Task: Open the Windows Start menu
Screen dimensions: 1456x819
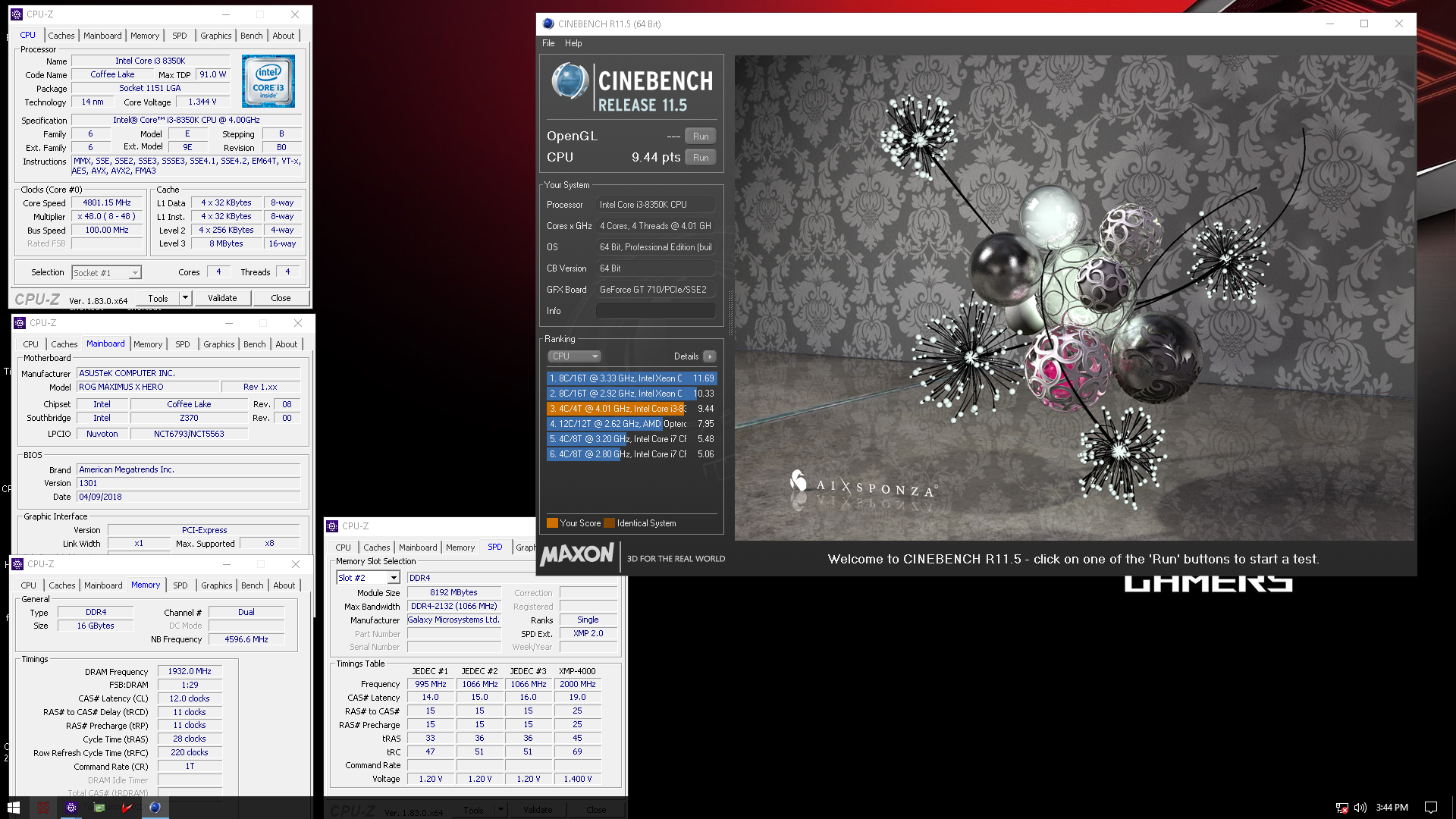Action: [14, 808]
